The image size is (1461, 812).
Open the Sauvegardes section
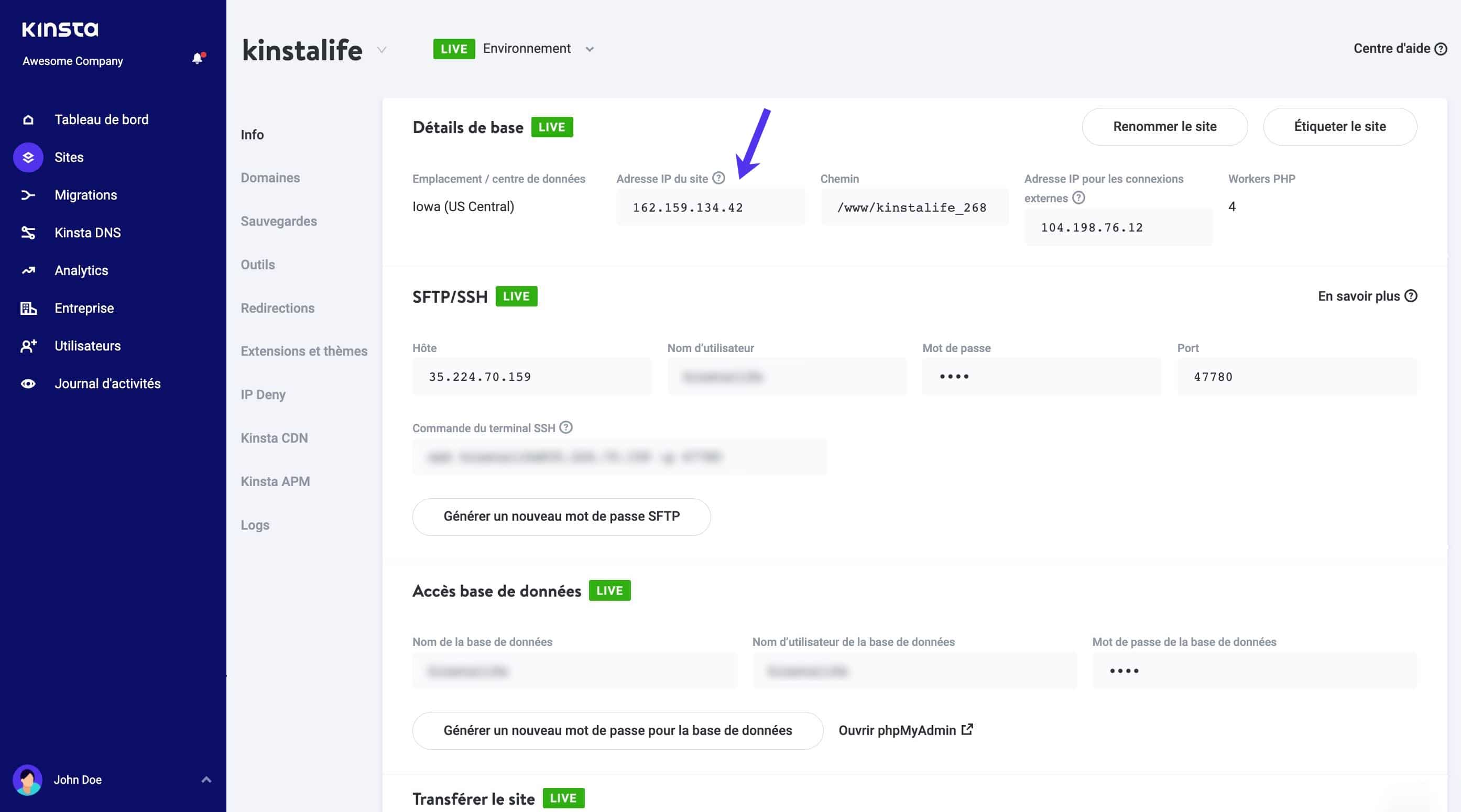[x=279, y=221]
